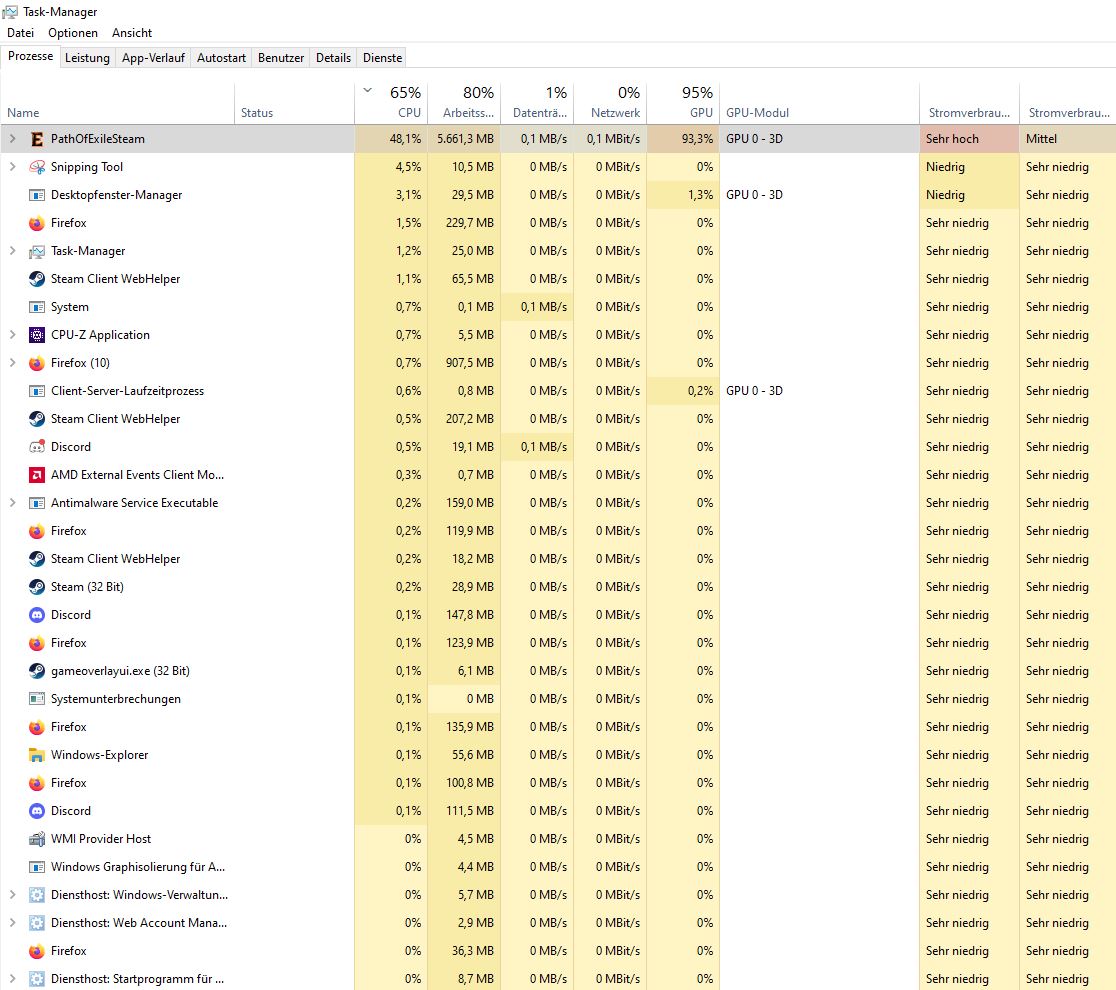
Task: Switch to the Details tab
Action: coord(333,58)
